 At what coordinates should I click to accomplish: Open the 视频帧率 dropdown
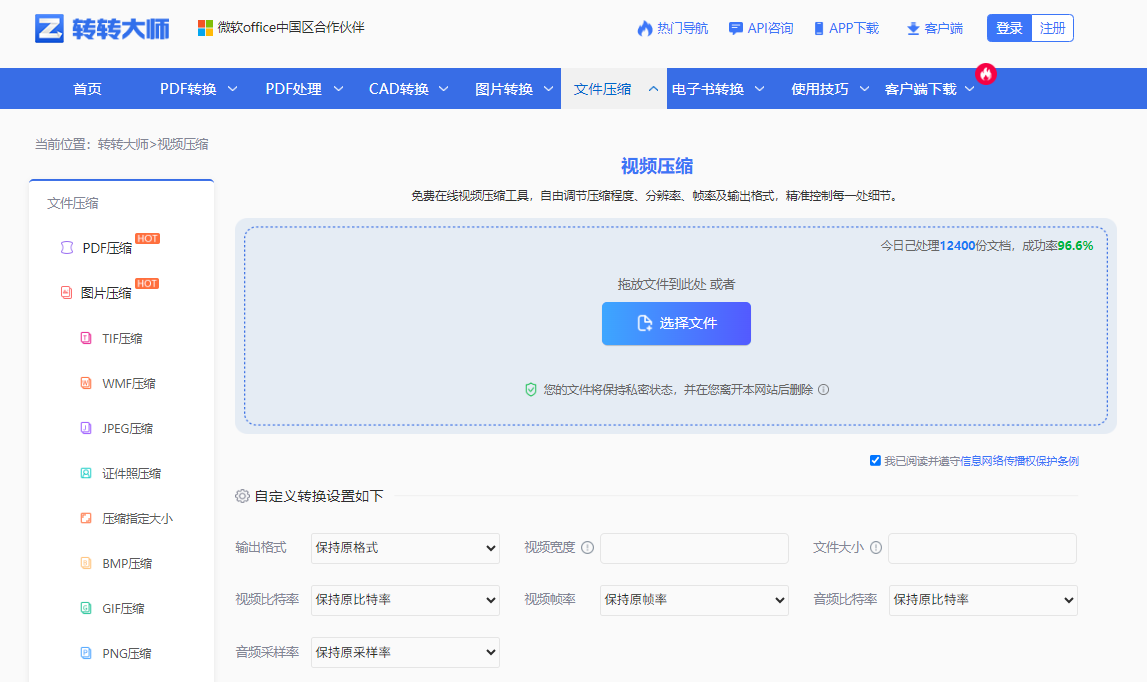(x=694, y=600)
